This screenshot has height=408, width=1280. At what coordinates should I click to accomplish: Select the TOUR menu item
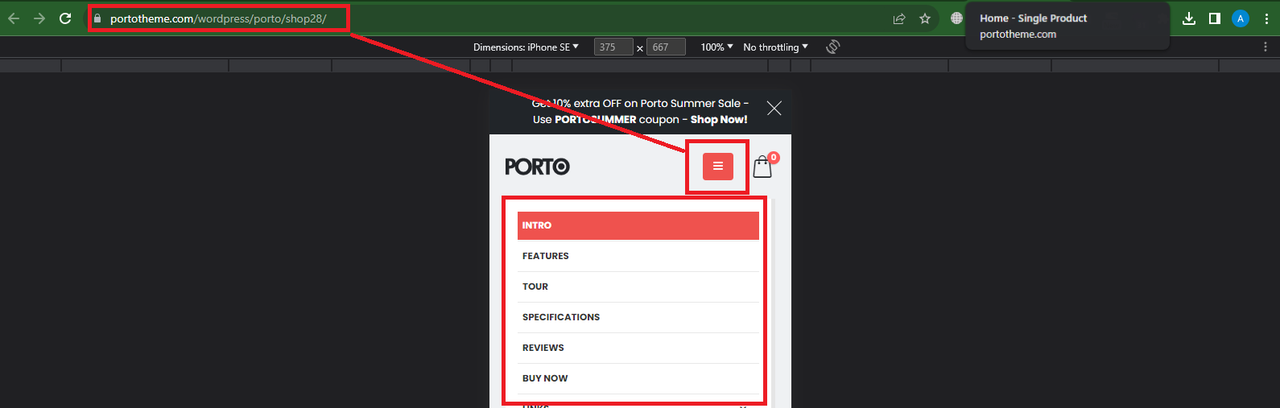coord(638,287)
